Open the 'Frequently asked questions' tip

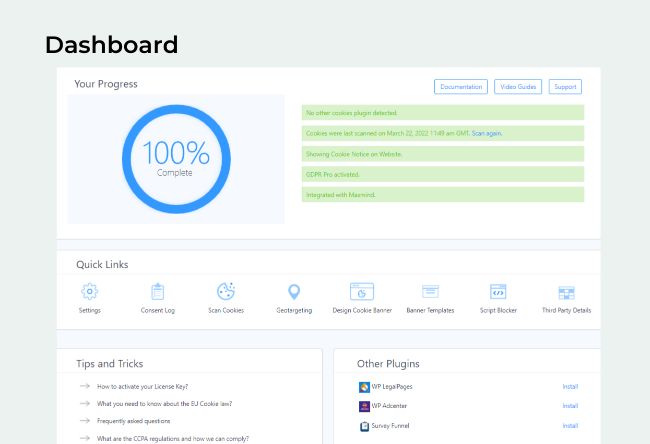pyautogui.click(x=133, y=421)
